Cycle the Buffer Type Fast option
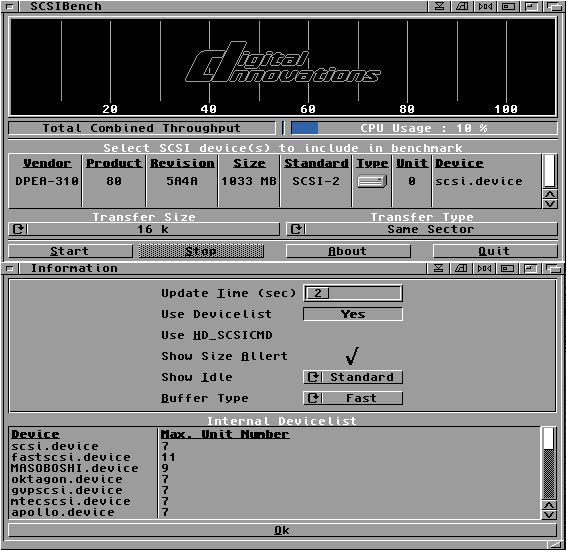The image size is (566, 550). click(353, 398)
